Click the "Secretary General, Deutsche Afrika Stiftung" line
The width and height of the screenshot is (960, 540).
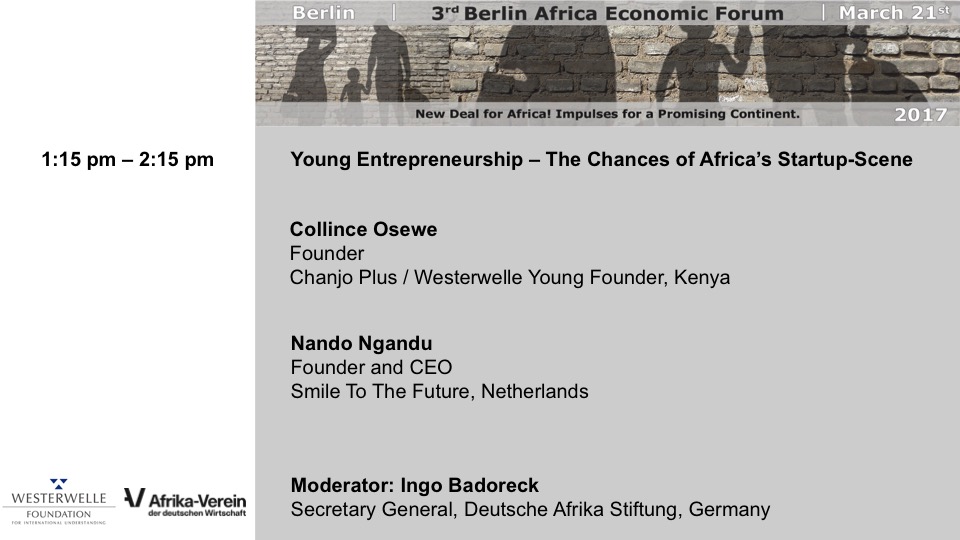530,510
